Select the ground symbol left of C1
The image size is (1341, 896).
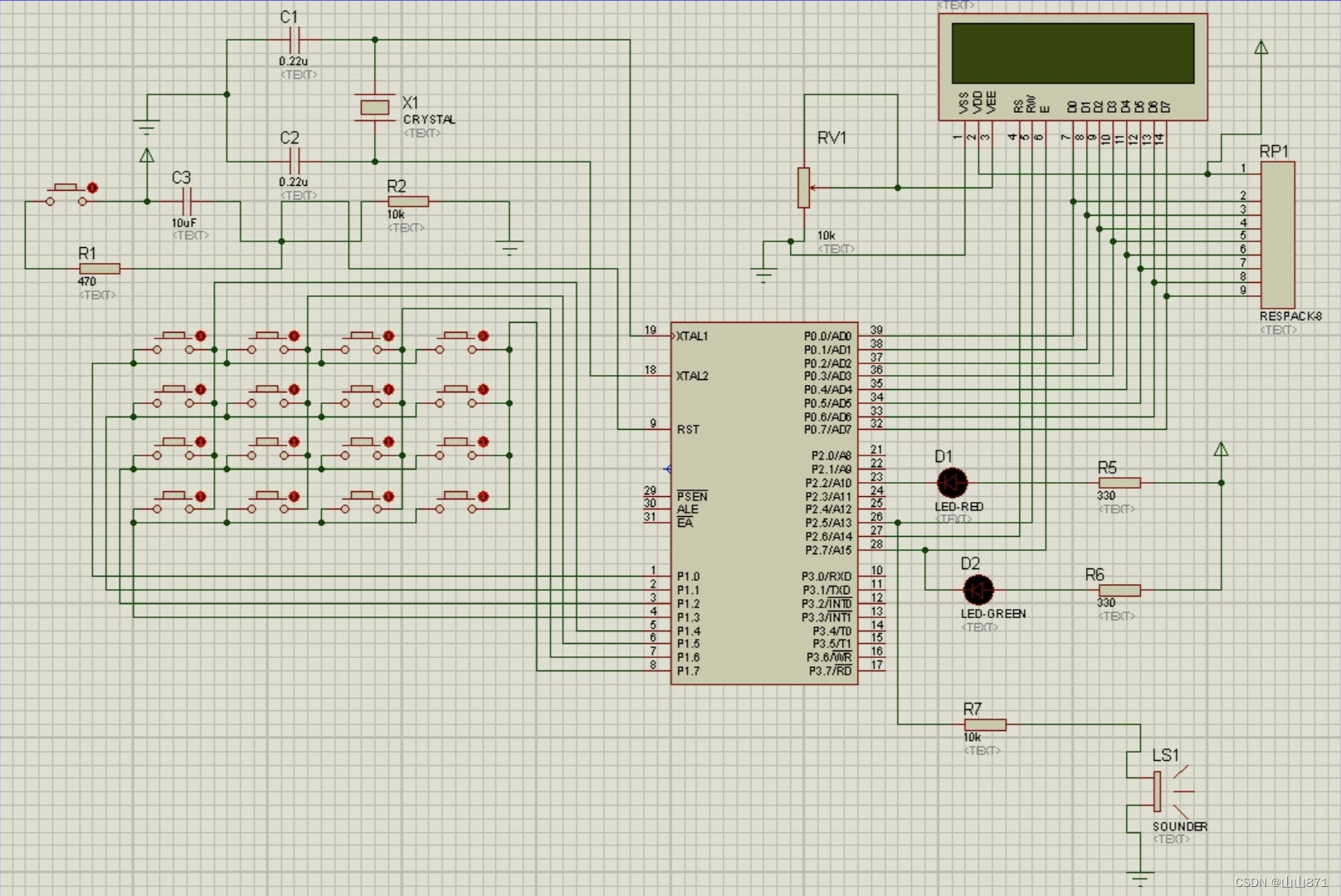(147, 128)
